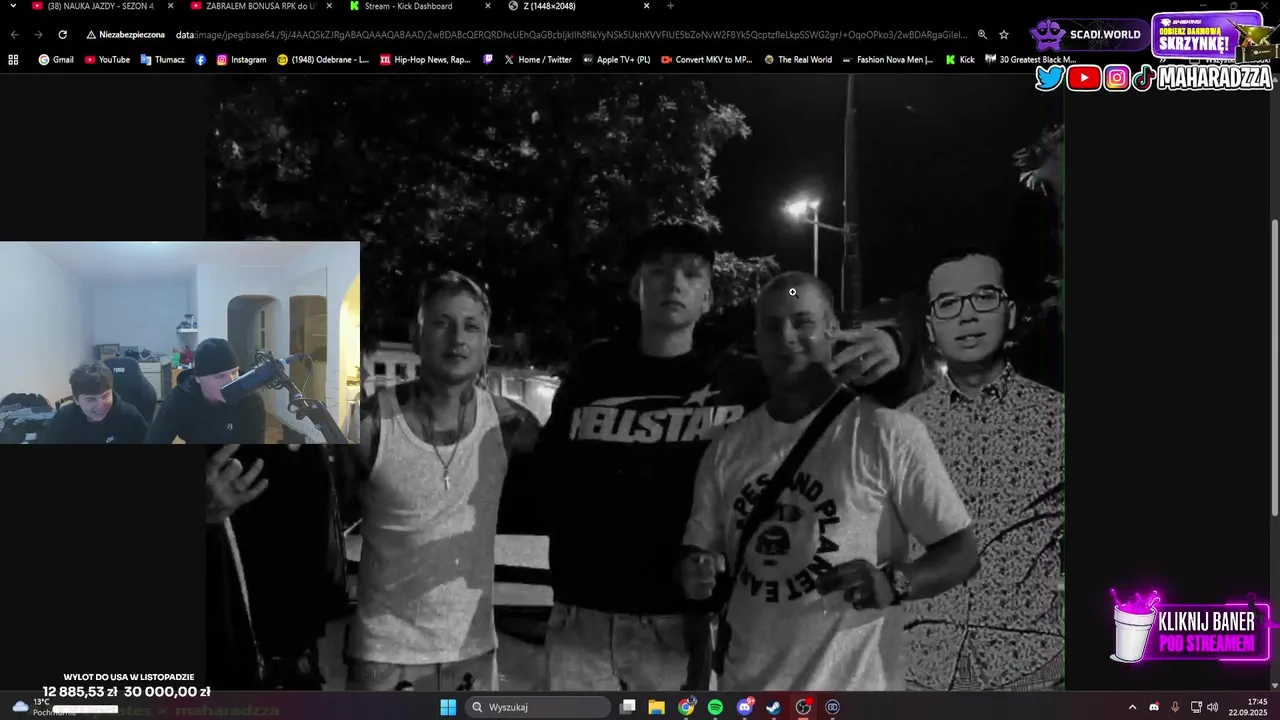
Task: Open the volume control in the system tray
Action: (1213, 707)
